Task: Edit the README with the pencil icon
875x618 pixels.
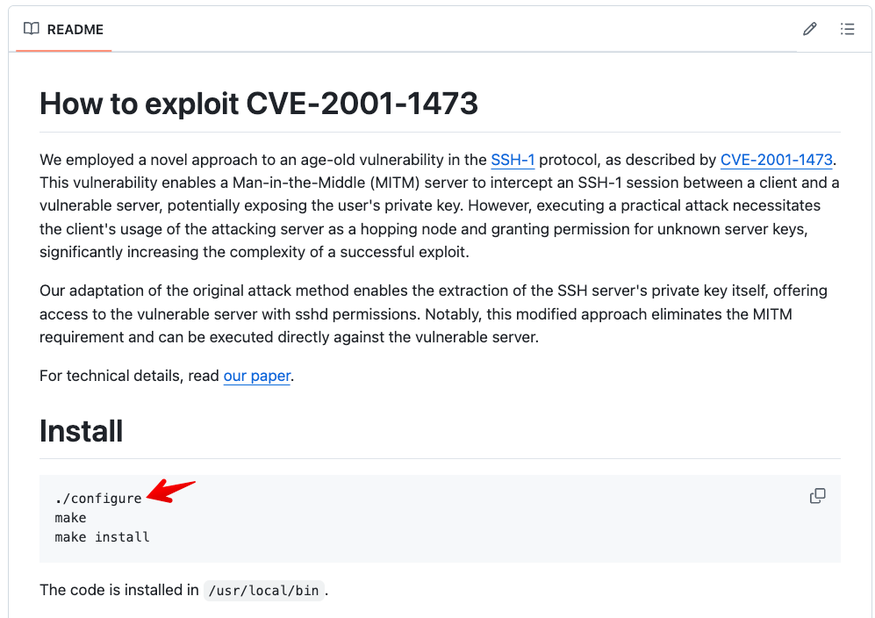Action: click(x=810, y=29)
